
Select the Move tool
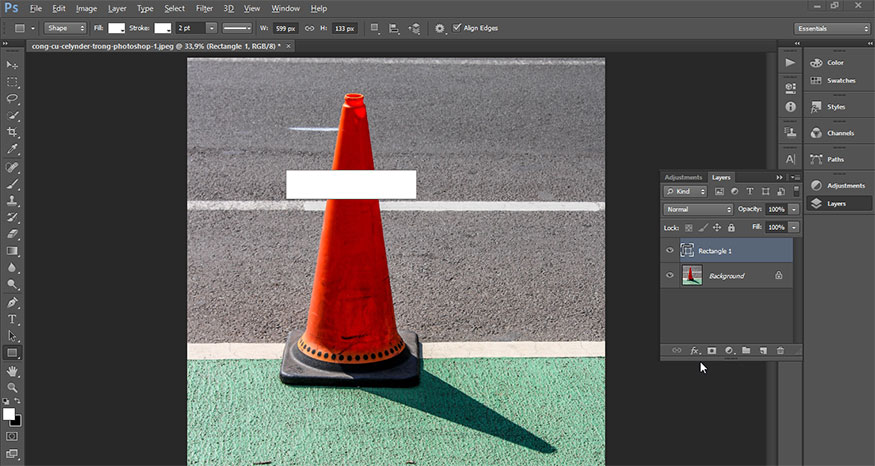point(13,65)
